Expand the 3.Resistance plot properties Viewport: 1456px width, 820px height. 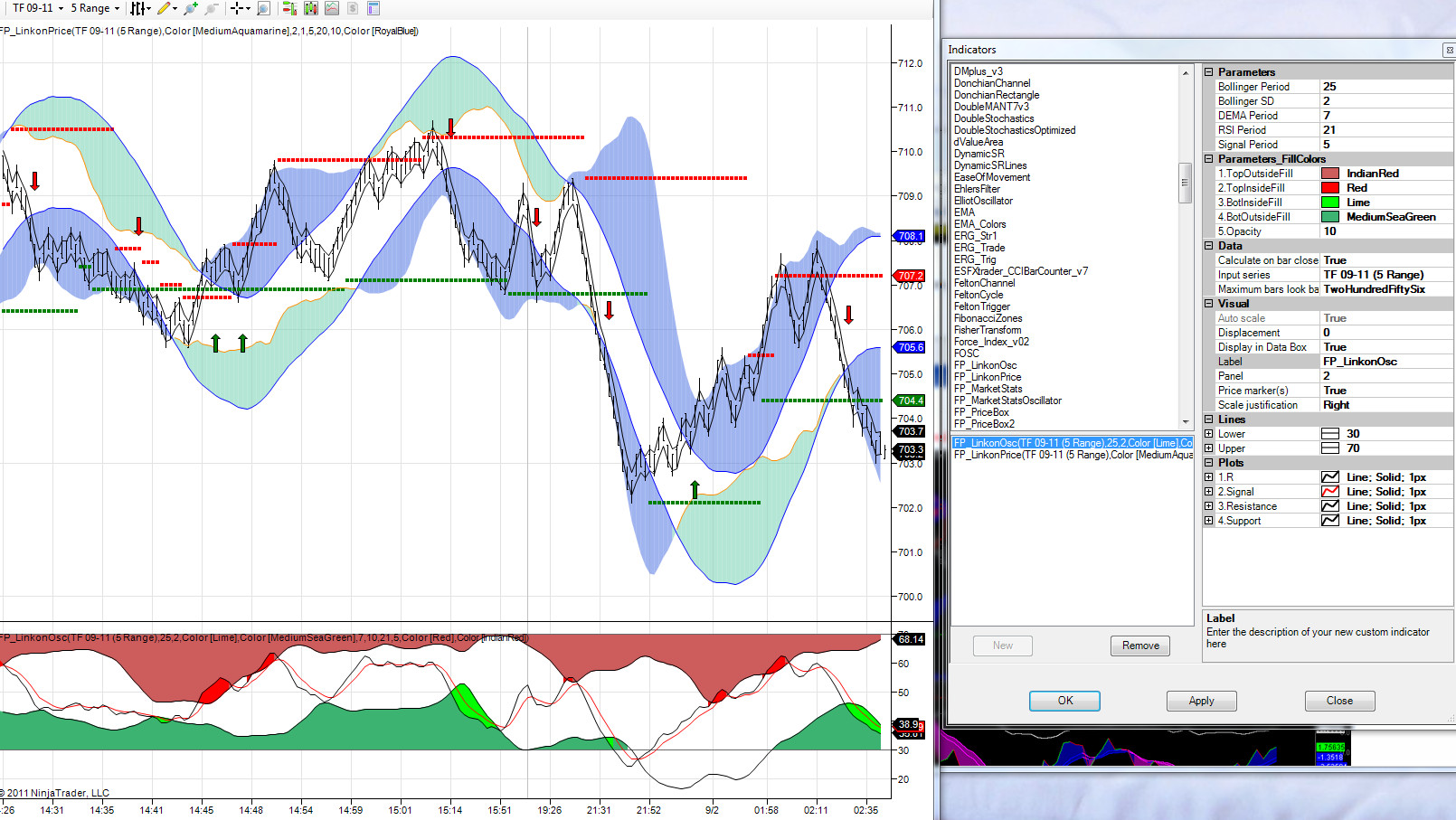(x=1209, y=506)
